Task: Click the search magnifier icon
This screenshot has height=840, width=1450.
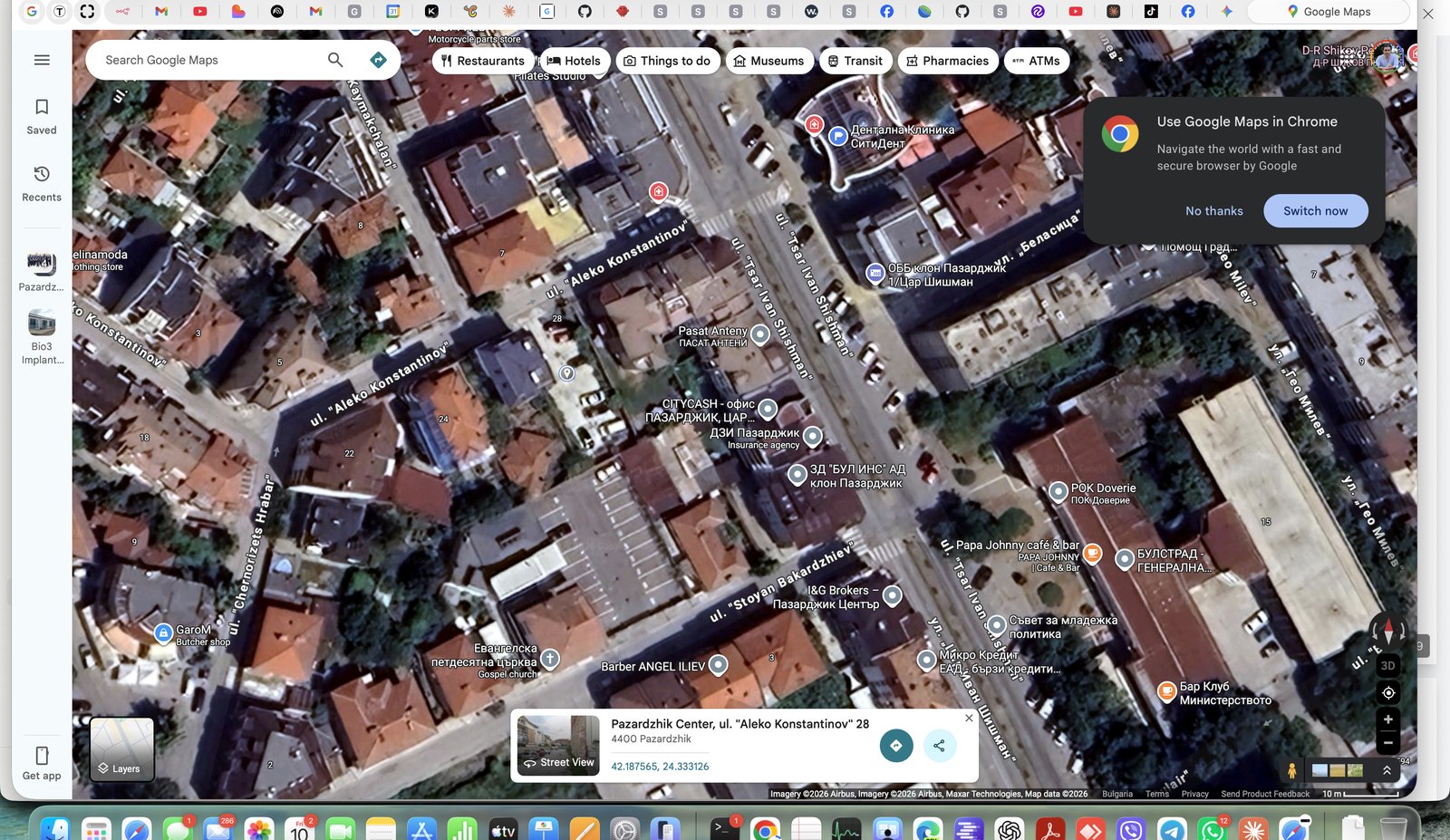Action: (x=335, y=60)
